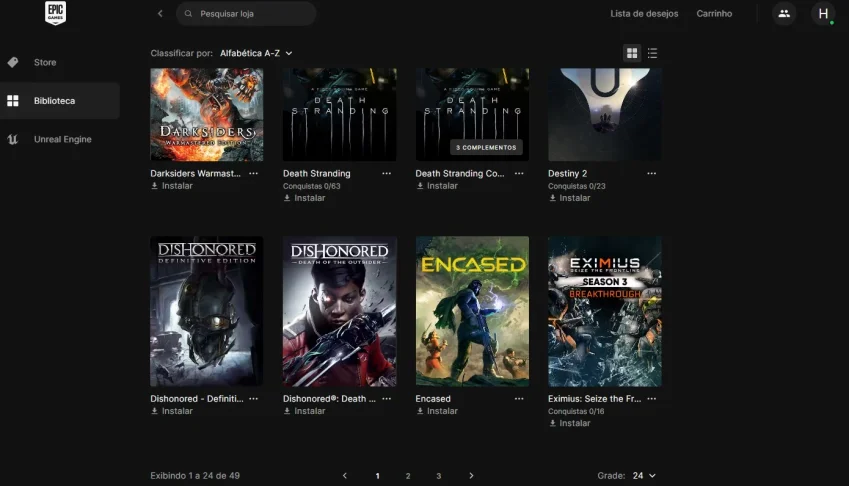849x486 pixels.
Task: Go back with the back arrow
Action: click(160, 14)
